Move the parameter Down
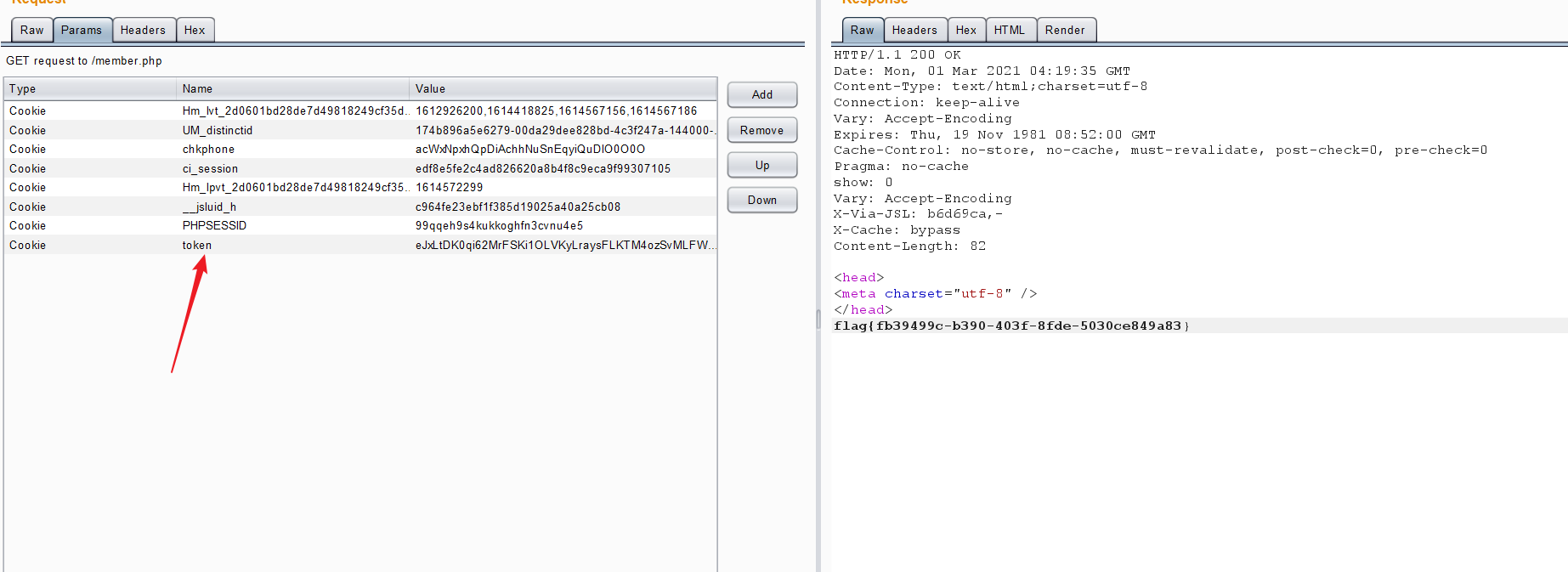Viewport: 1568px width, 572px height. (x=762, y=200)
